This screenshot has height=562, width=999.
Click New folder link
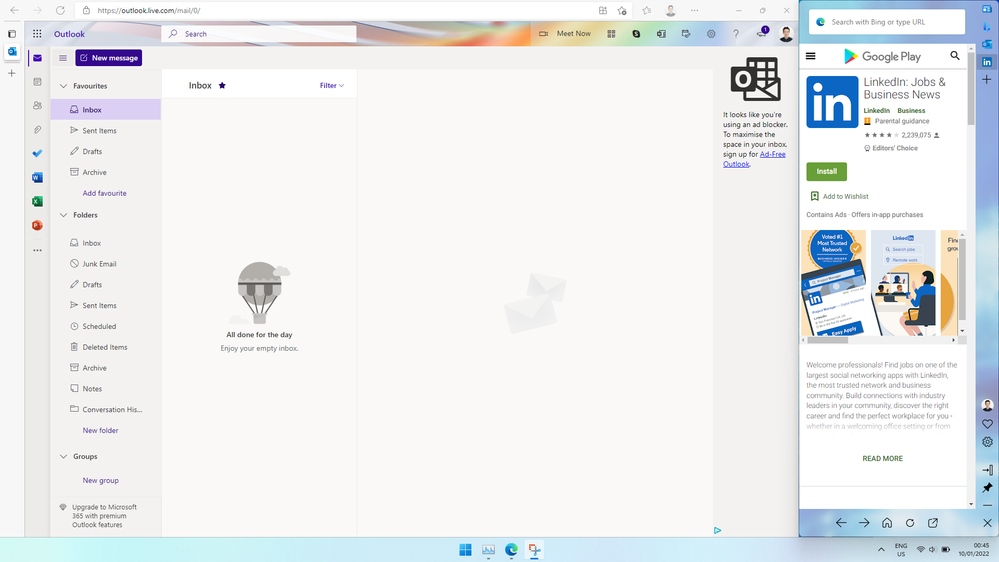[x=100, y=431]
